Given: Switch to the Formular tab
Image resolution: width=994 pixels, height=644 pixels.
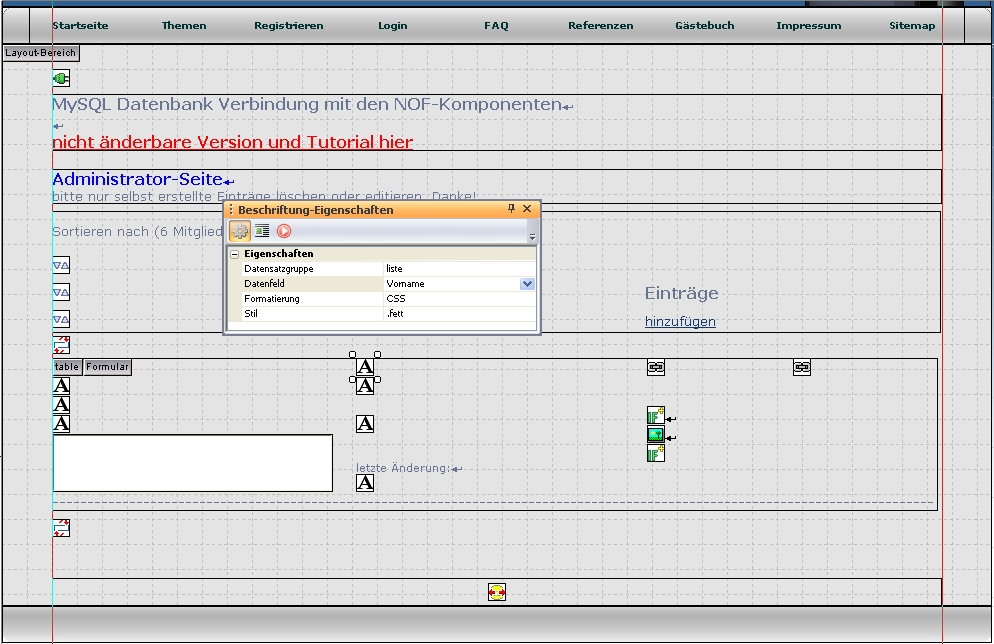Looking at the screenshot, I should (x=107, y=367).
